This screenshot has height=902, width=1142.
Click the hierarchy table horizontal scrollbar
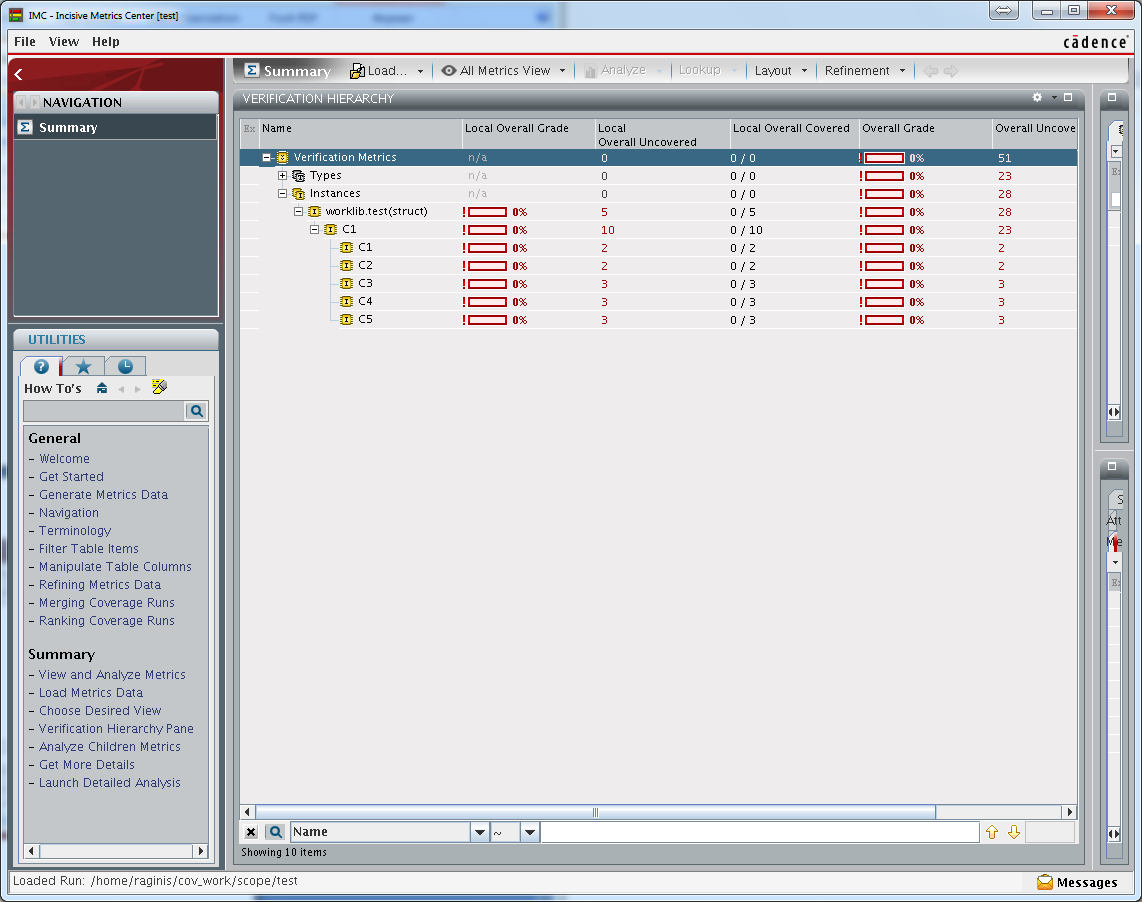pos(595,812)
